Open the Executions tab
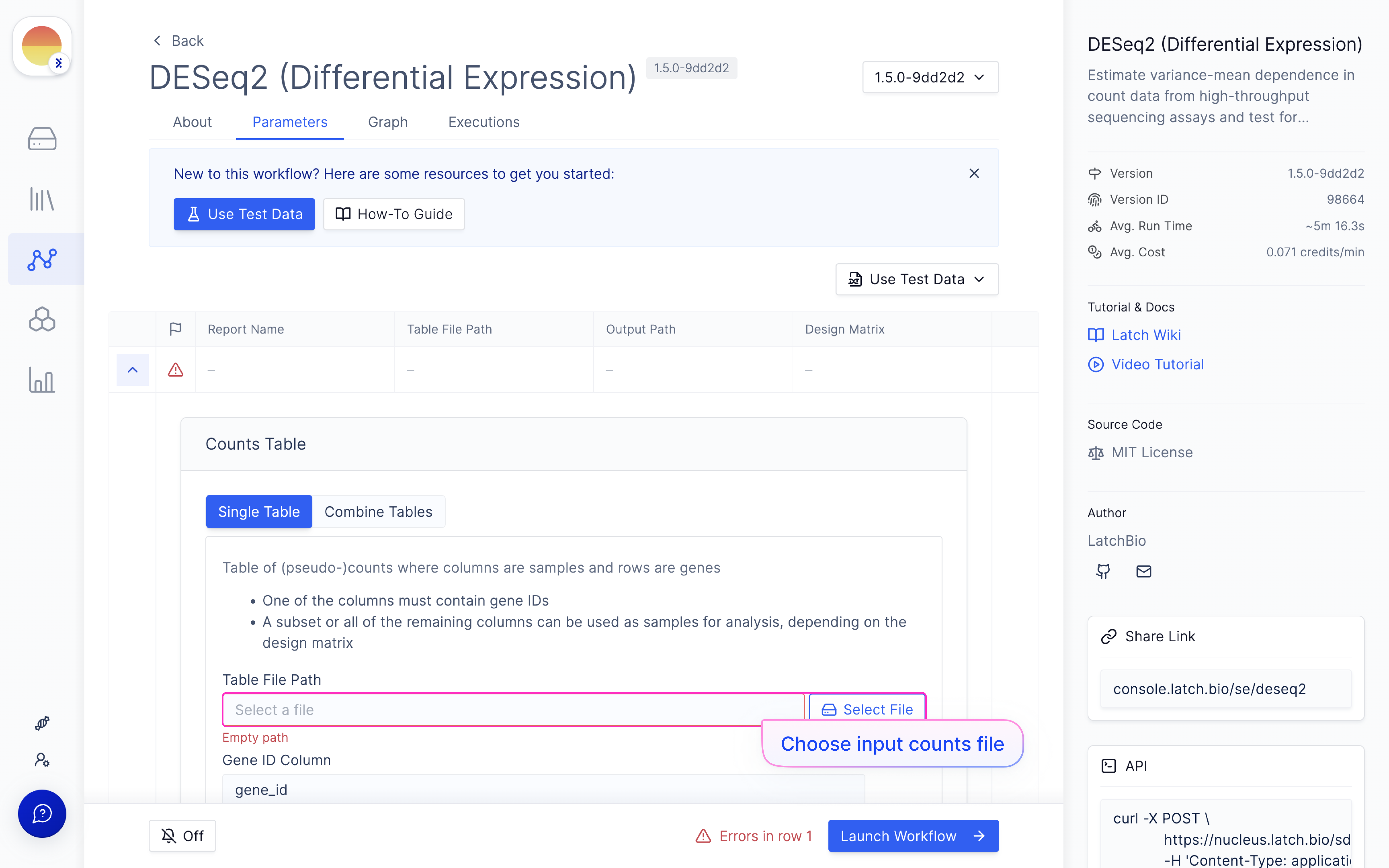The height and width of the screenshot is (868, 1389). coord(484,122)
